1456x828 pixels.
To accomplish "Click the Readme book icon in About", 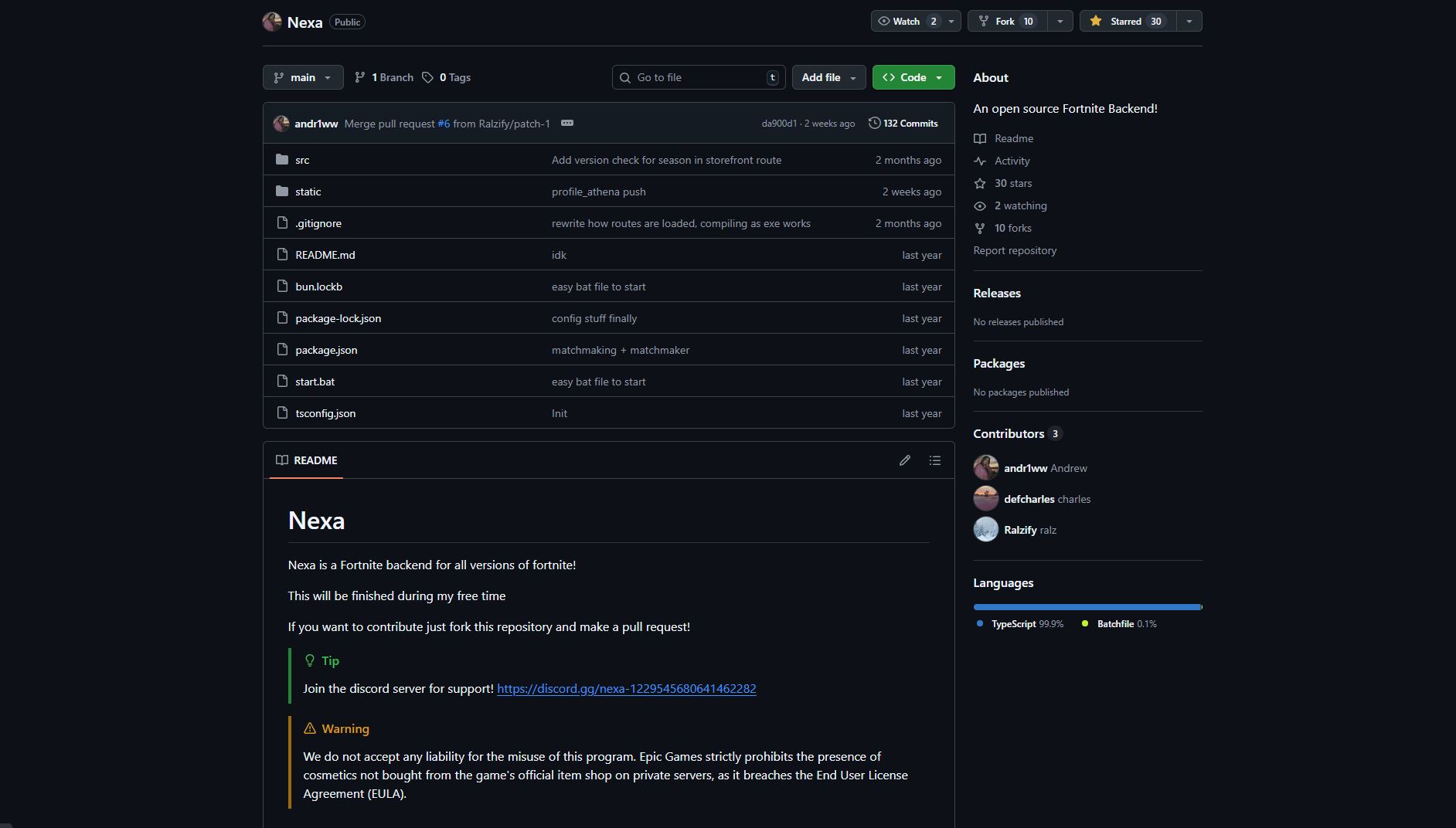I will pos(980,139).
